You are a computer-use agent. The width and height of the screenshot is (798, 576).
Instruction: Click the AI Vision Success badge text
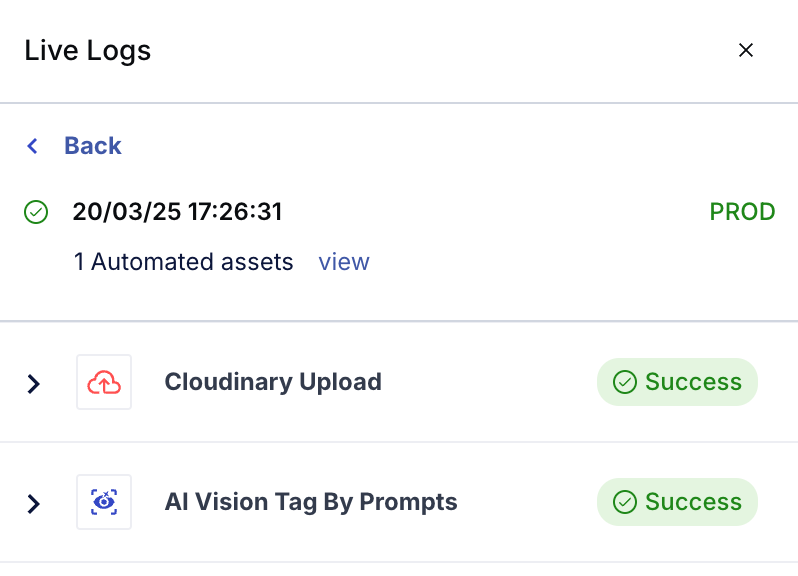point(693,502)
